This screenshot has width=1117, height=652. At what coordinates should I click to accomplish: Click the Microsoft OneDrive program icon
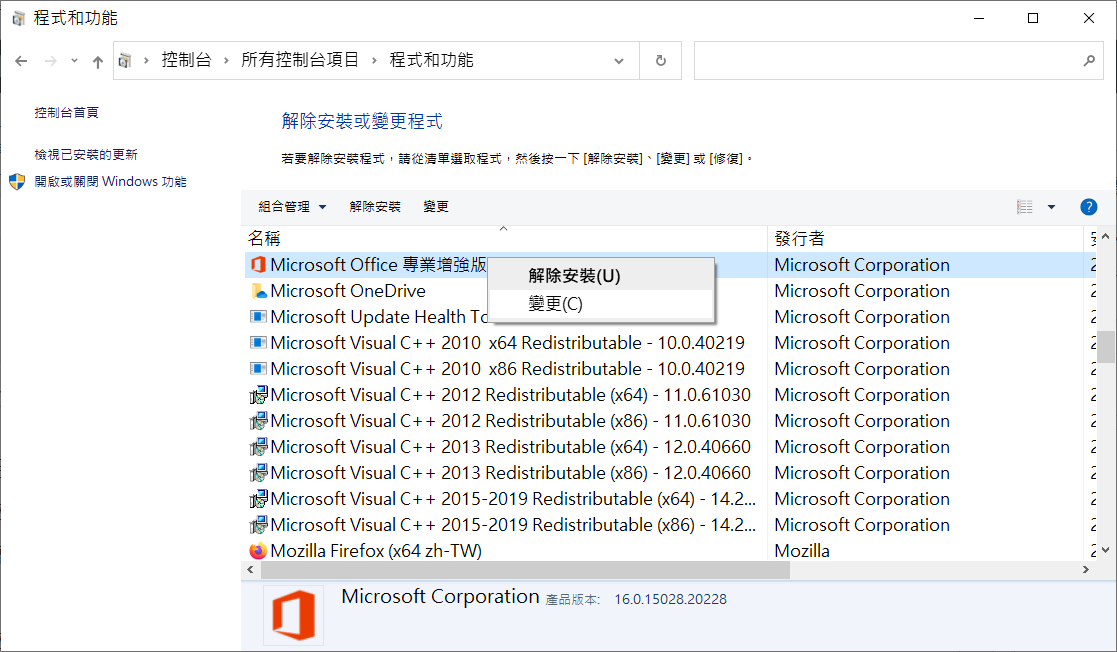click(258, 291)
